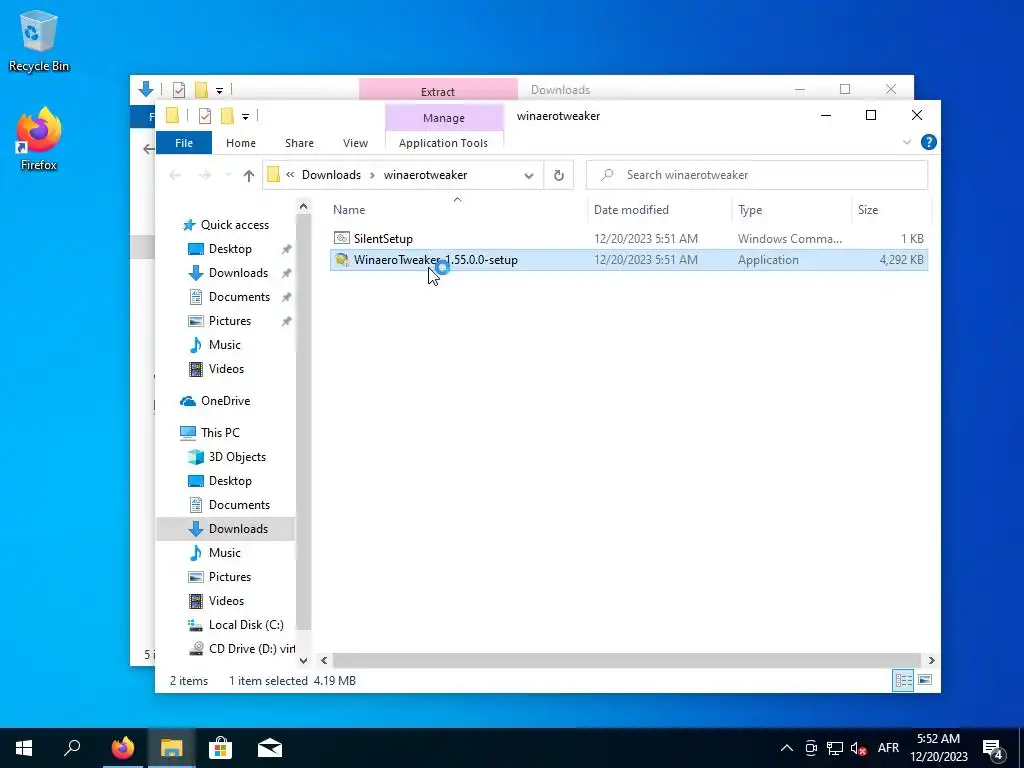Switch to the View ribbon tab
Image resolution: width=1024 pixels, height=768 pixels.
coord(355,143)
